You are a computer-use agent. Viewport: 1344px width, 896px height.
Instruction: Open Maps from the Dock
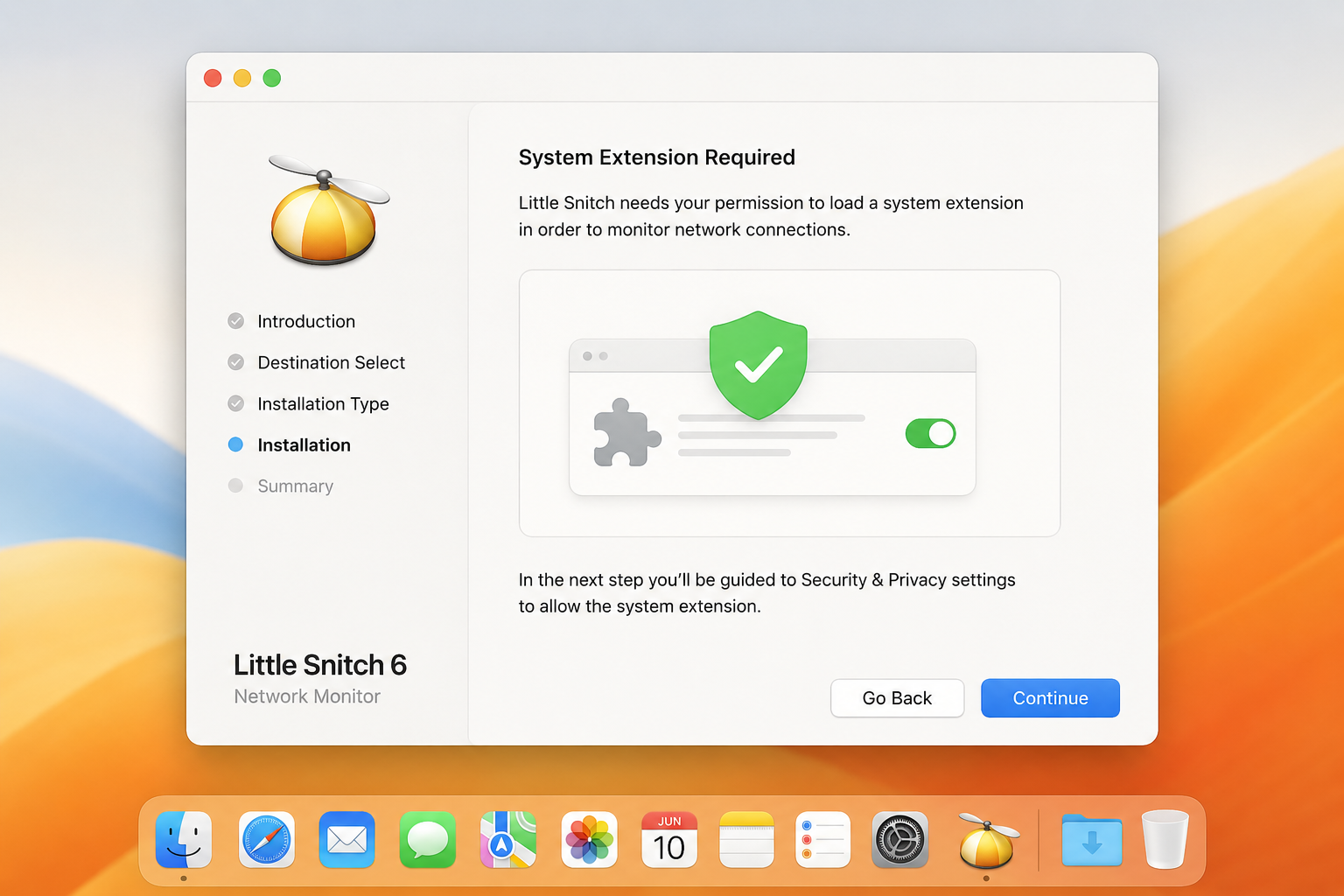(x=508, y=840)
